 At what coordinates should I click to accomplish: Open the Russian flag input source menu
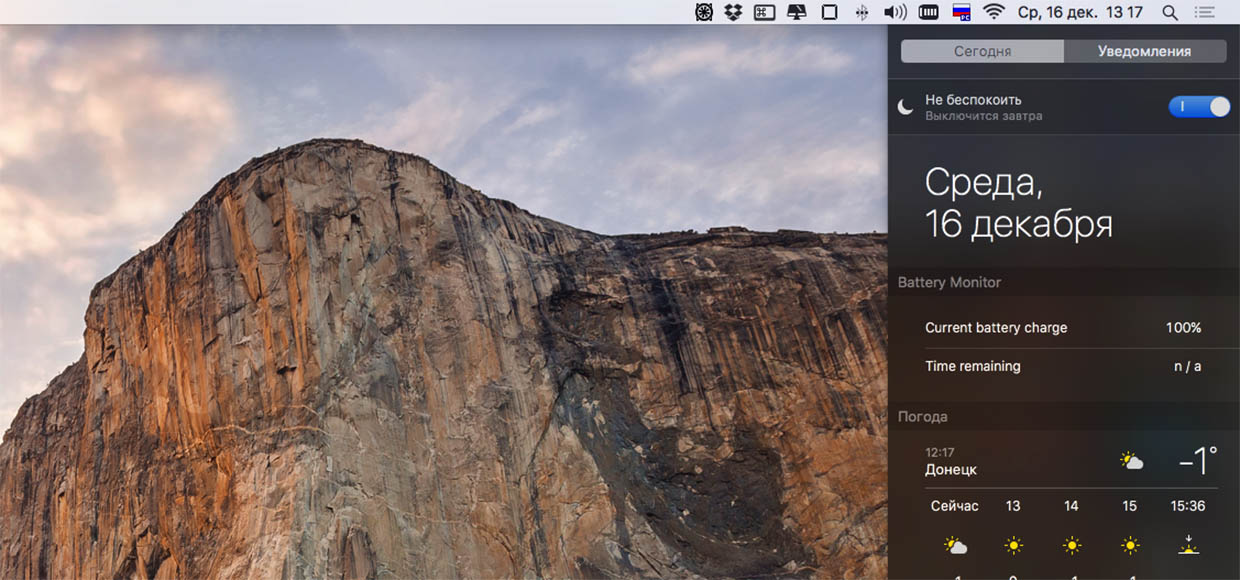[962, 12]
